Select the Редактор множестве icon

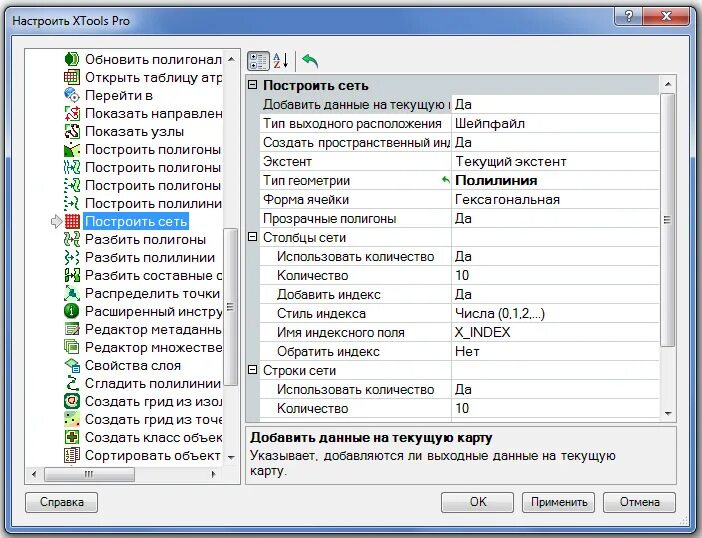pyautogui.click(x=72, y=347)
